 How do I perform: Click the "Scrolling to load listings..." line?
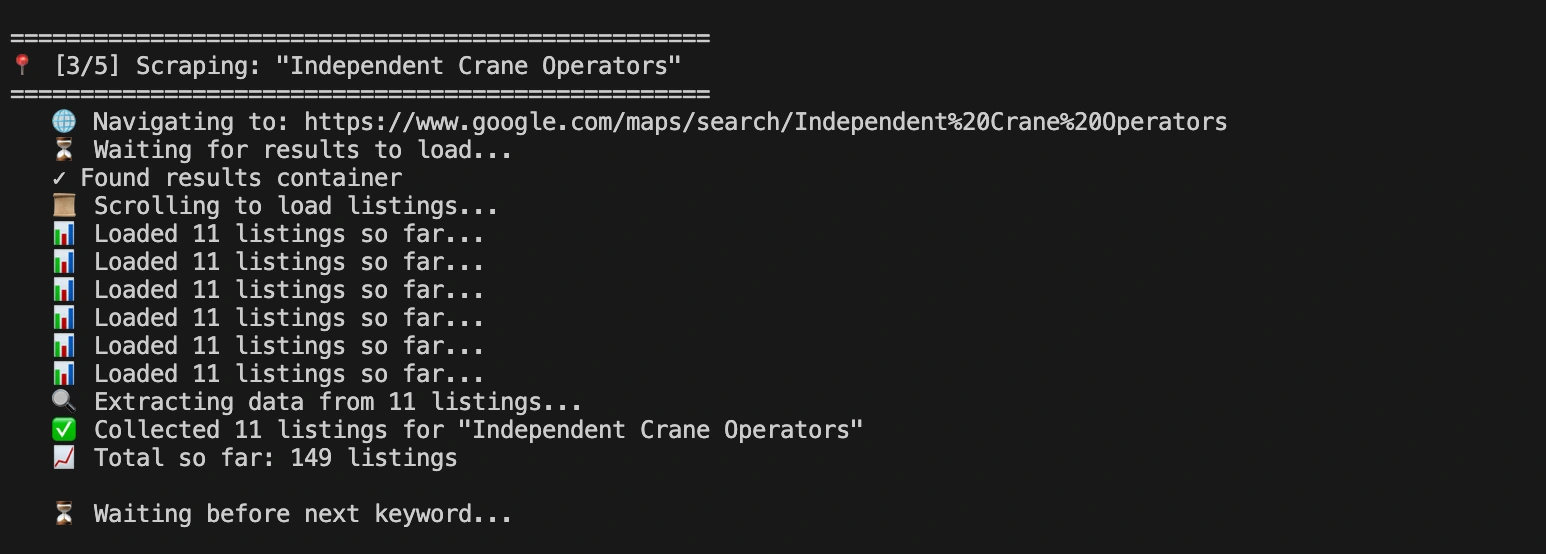(295, 206)
